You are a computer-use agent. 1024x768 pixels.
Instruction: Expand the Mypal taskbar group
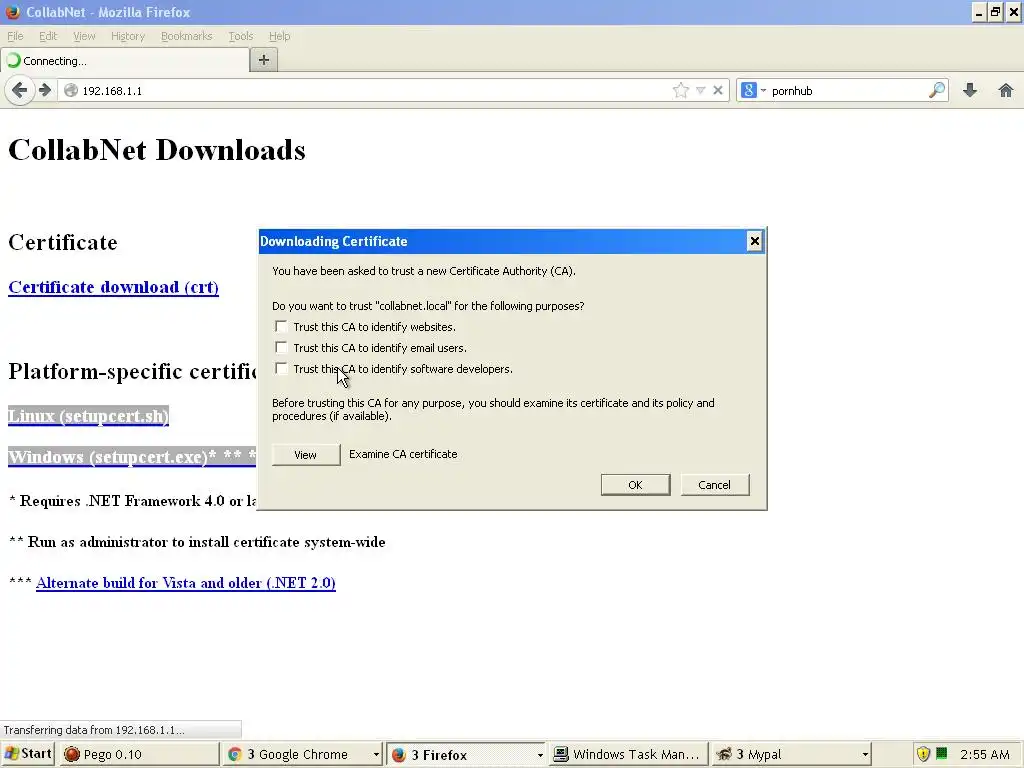coord(865,754)
